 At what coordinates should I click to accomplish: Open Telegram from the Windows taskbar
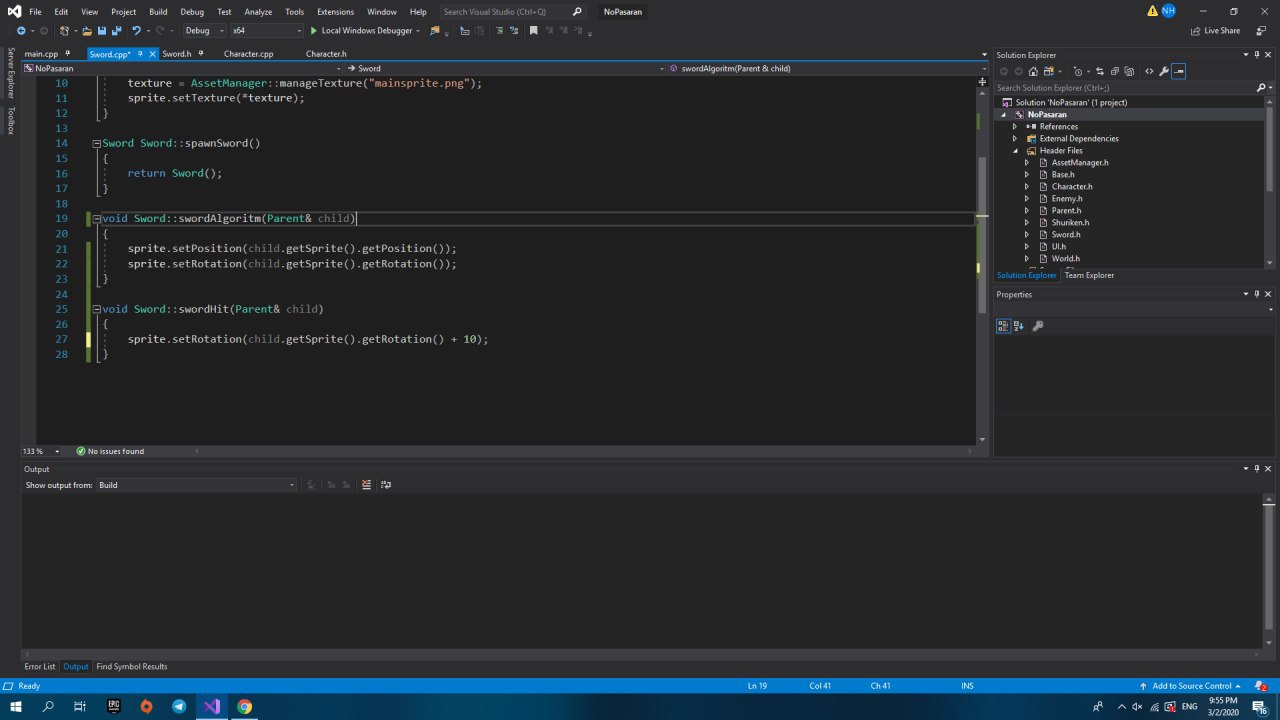point(179,707)
